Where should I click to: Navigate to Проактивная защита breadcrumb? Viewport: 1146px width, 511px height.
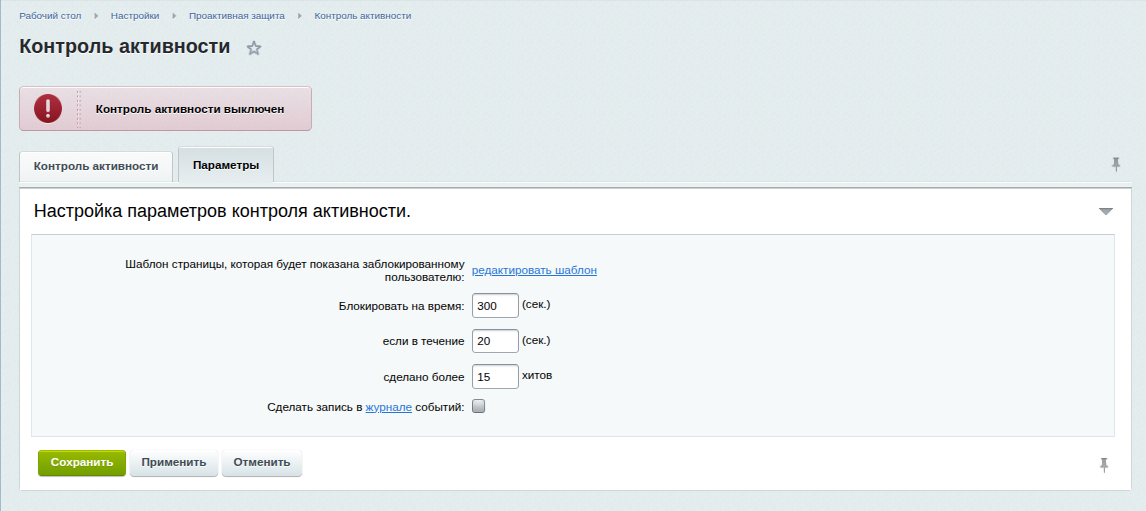237,16
